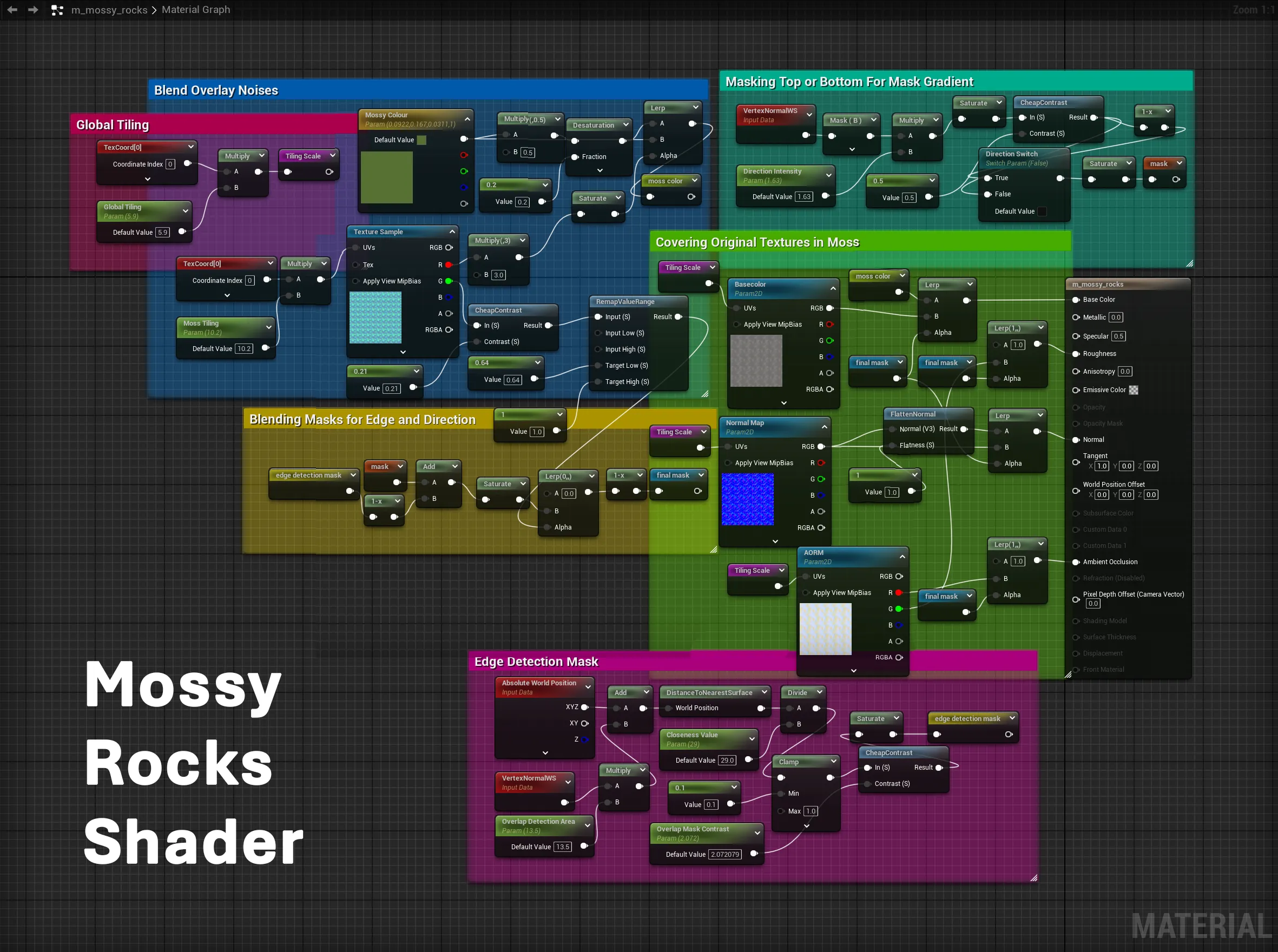
Task: Open the m_mossy_rocks breadcrumb
Action: [x=109, y=10]
